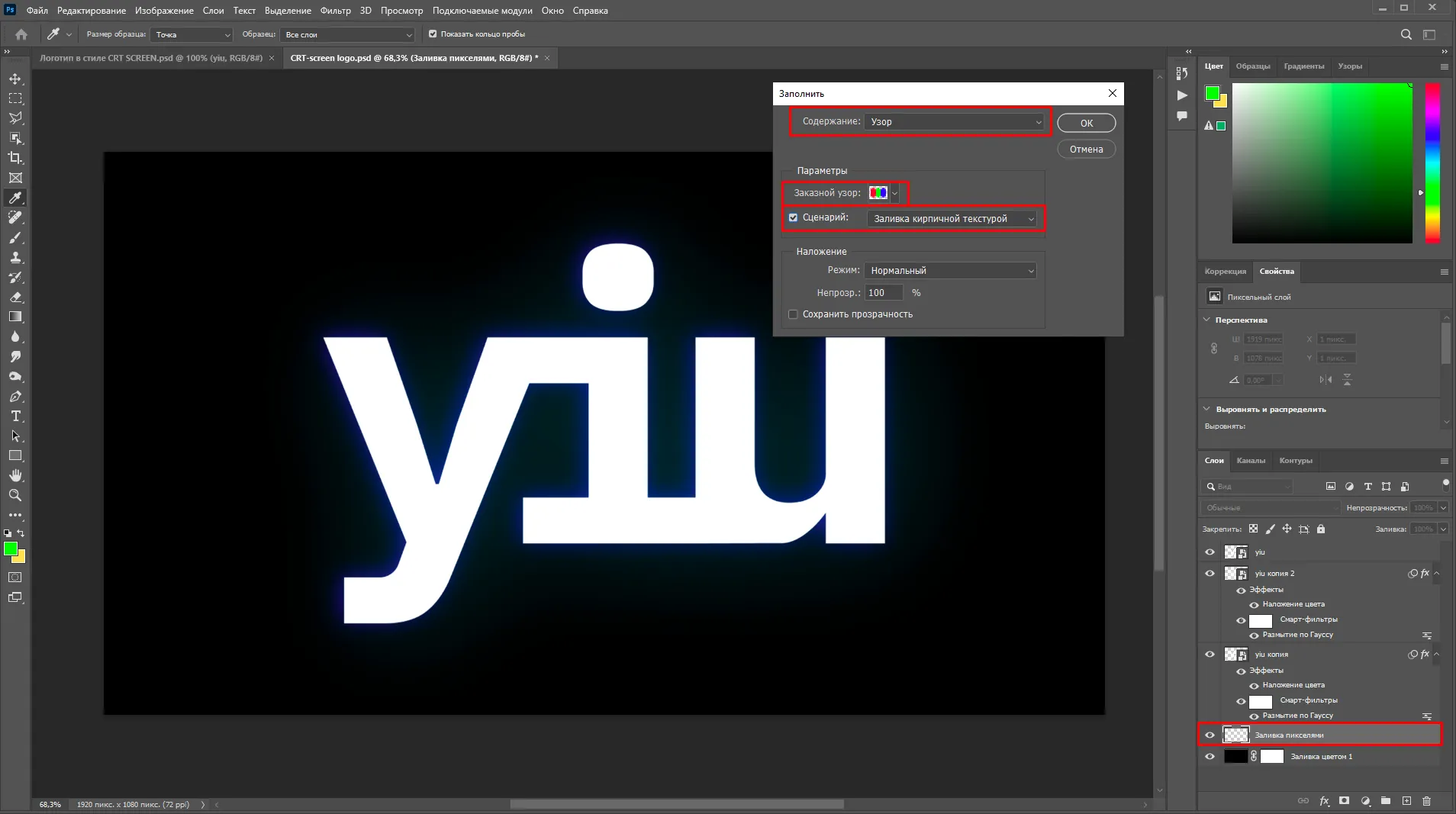The width and height of the screenshot is (1456, 814).
Task: Click the green foreground color swatch in toolbar
Action: pos(11,549)
